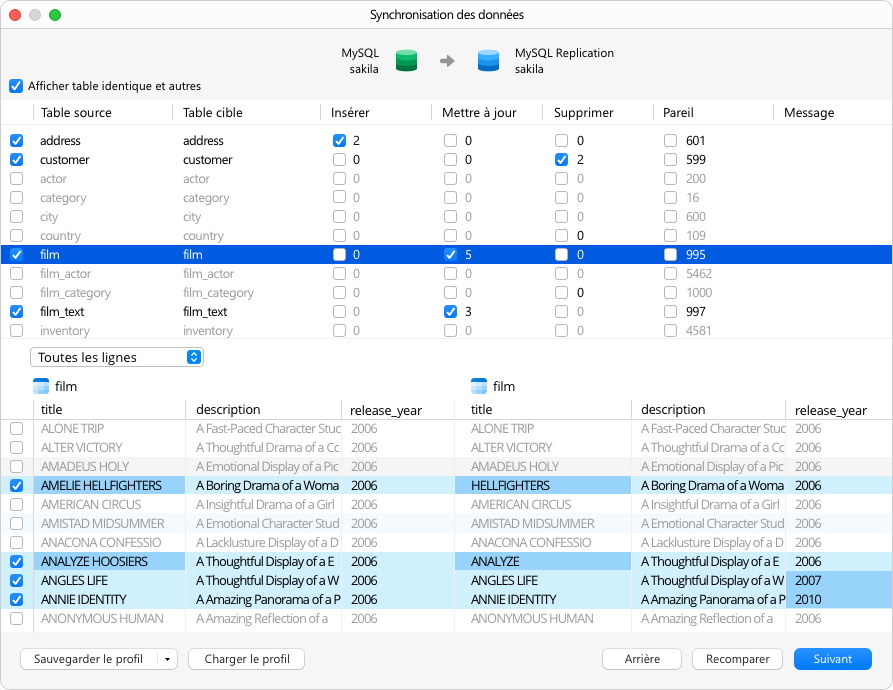Toggle Pareil checkbox for address row
The image size is (893, 690).
[x=670, y=141]
